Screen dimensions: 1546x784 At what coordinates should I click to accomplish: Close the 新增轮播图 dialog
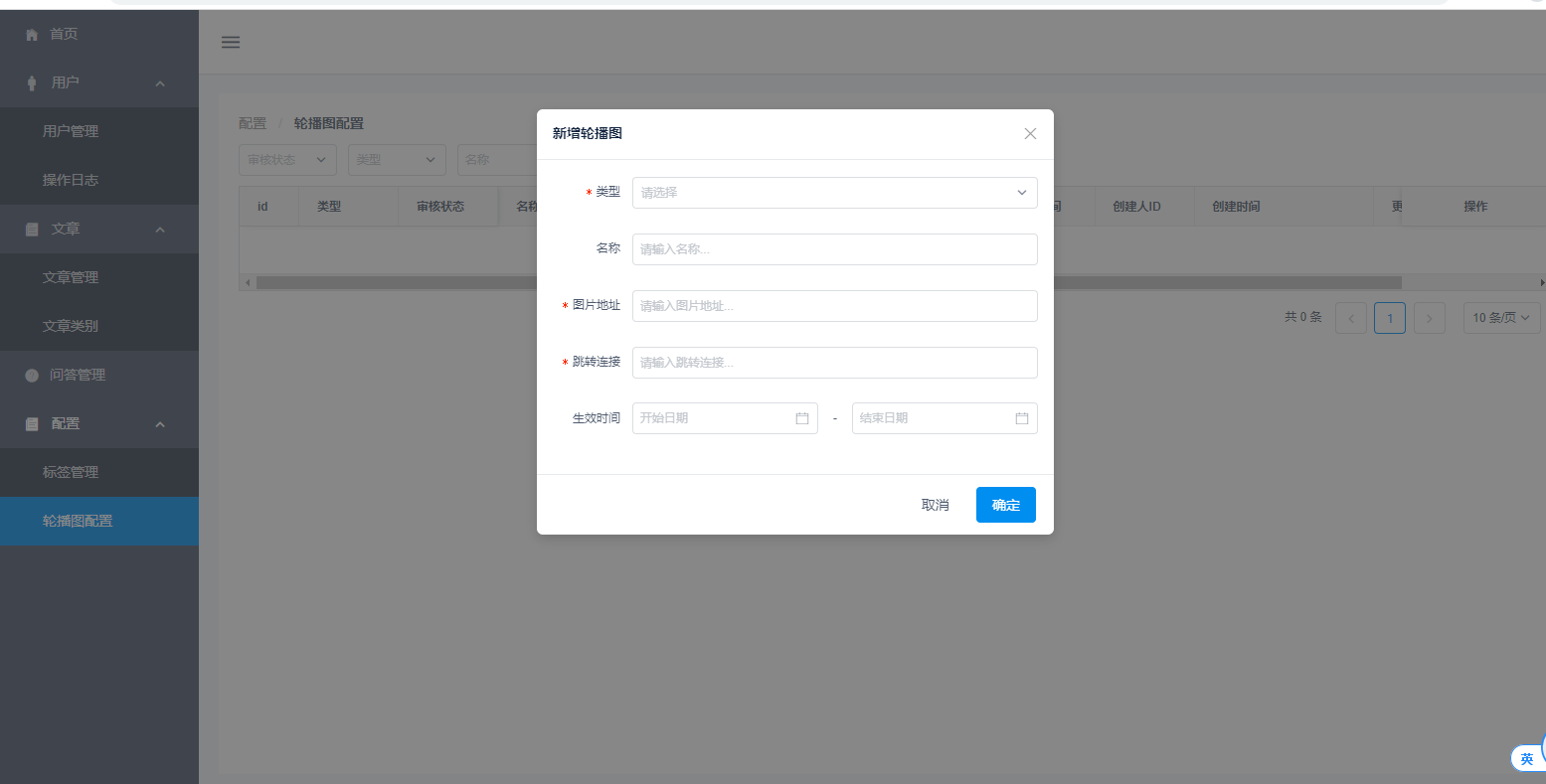[x=1030, y=134]
